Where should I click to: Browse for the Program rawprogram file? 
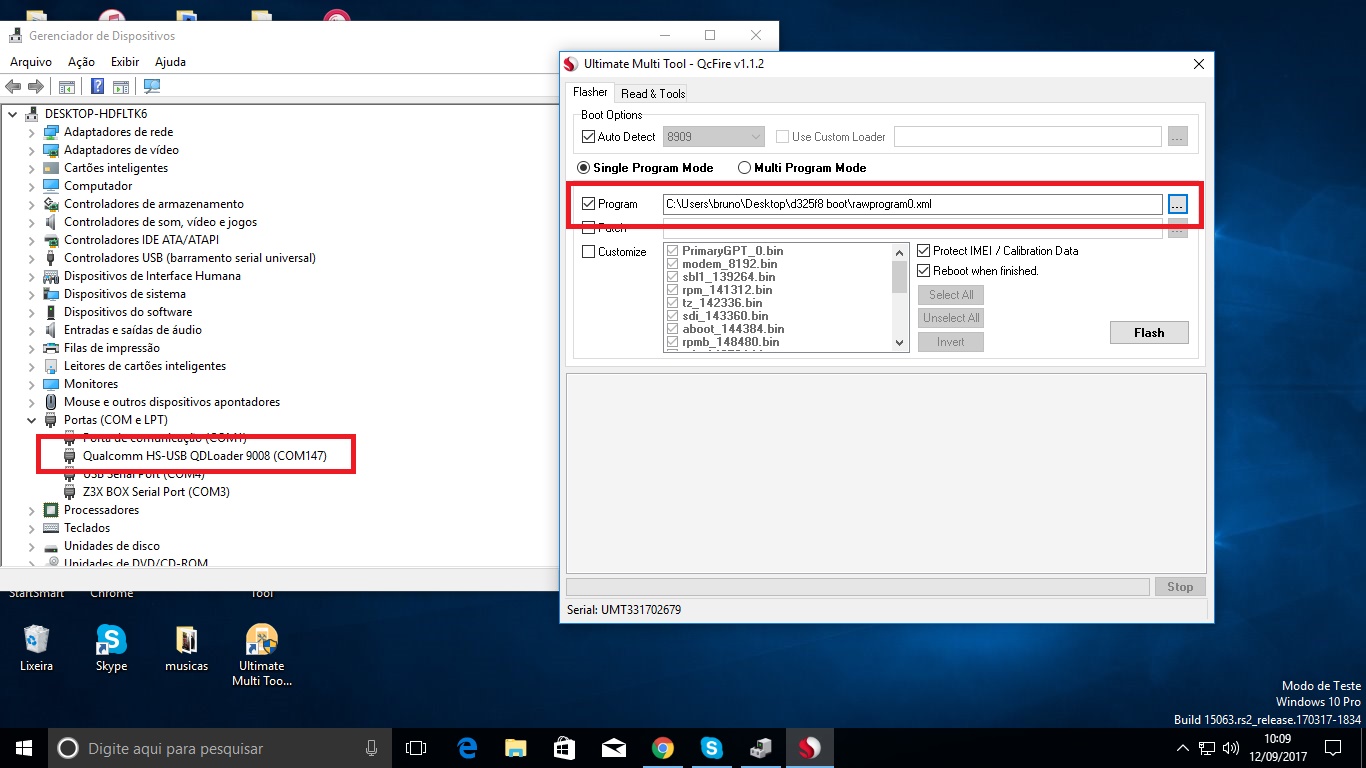click(1177, 204)
